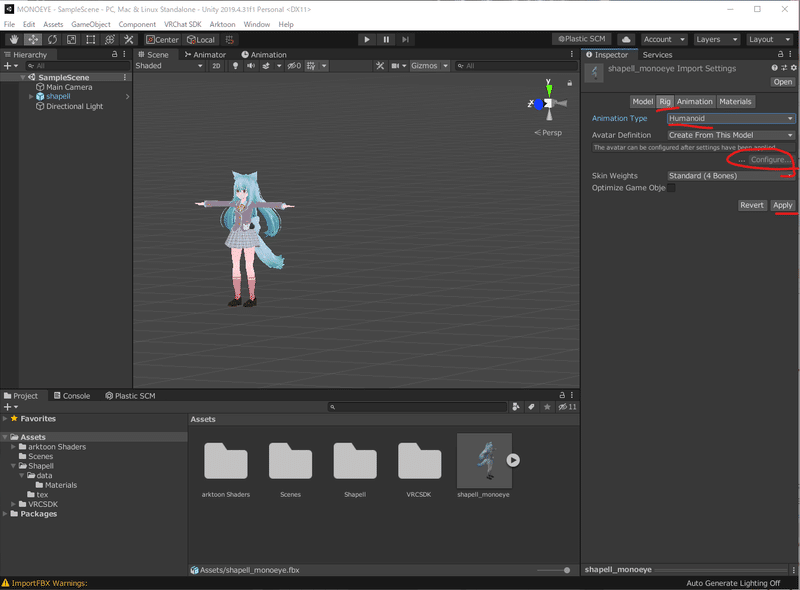This screenshot has width=800, height=590.
Task: Open the cloud Services icon
Action: point(626,39)
